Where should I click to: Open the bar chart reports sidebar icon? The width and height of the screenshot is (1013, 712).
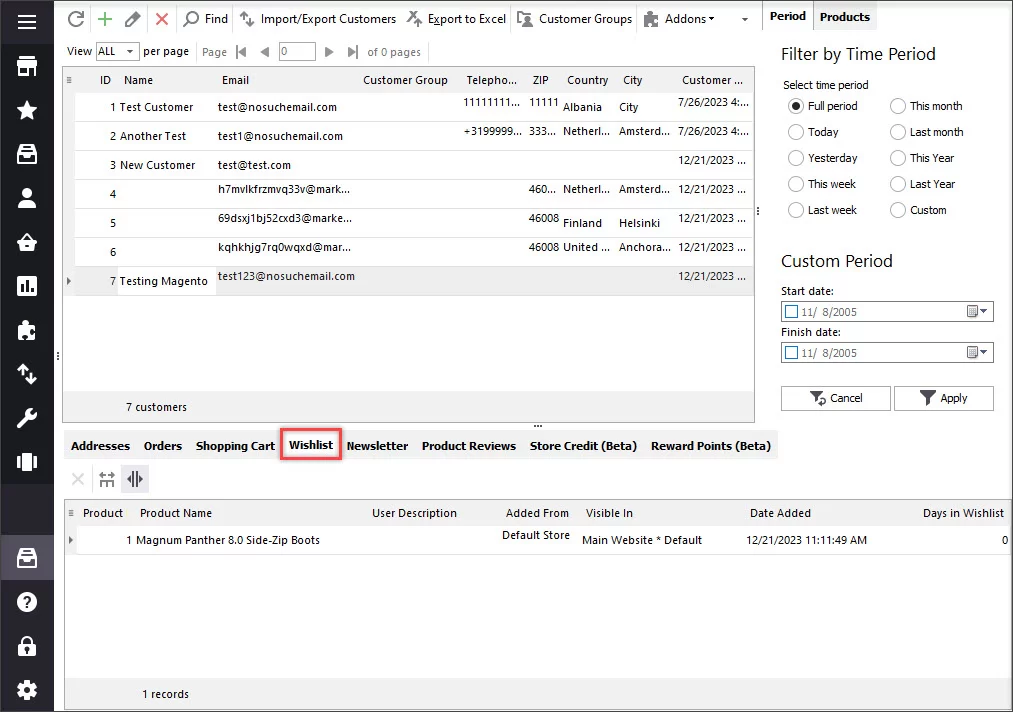[x=26, y=286]
